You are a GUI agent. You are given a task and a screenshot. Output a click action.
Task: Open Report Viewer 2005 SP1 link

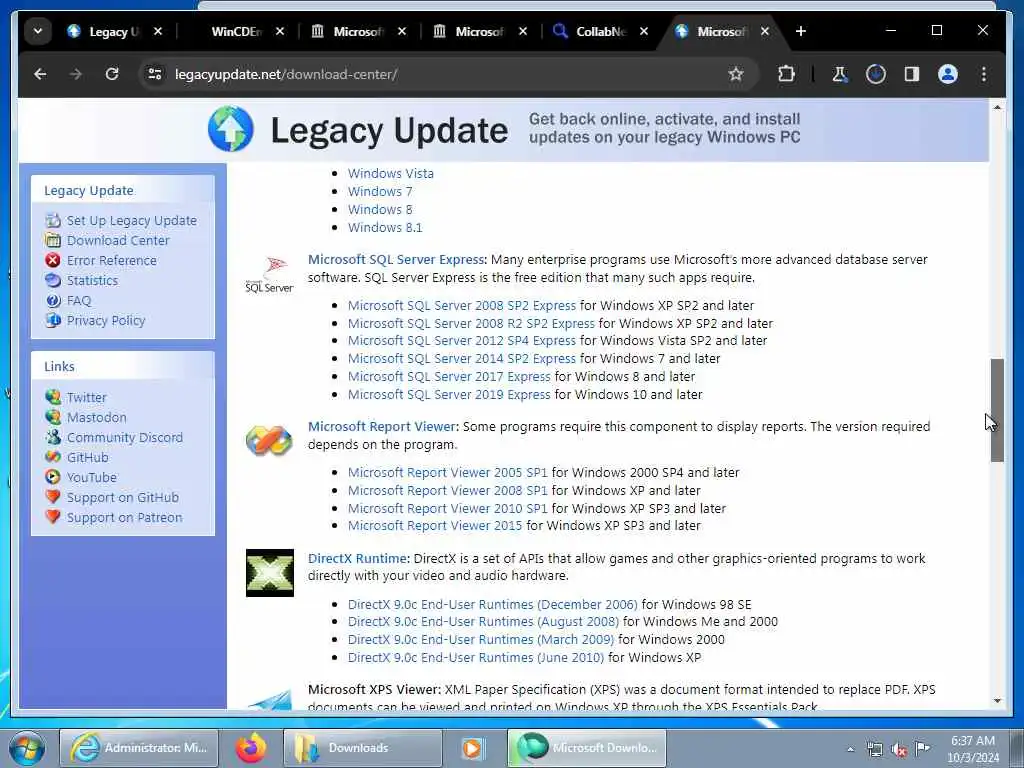coord(447,472)
